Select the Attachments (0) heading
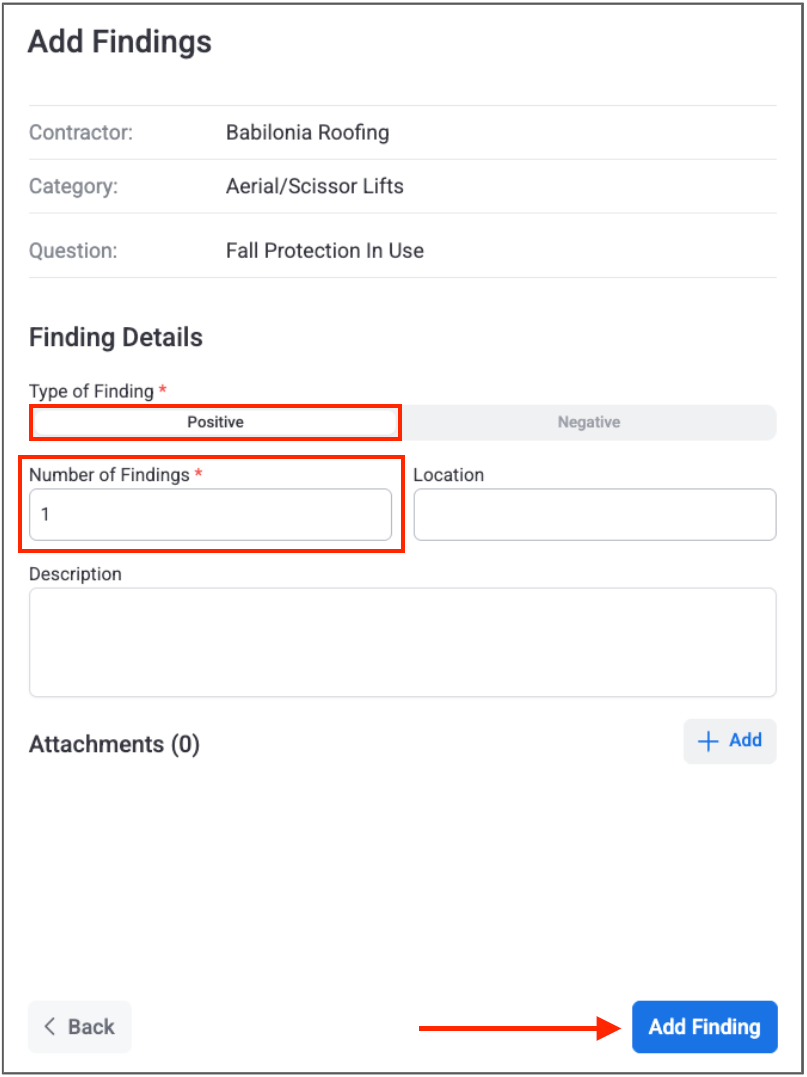 point(114,744)
